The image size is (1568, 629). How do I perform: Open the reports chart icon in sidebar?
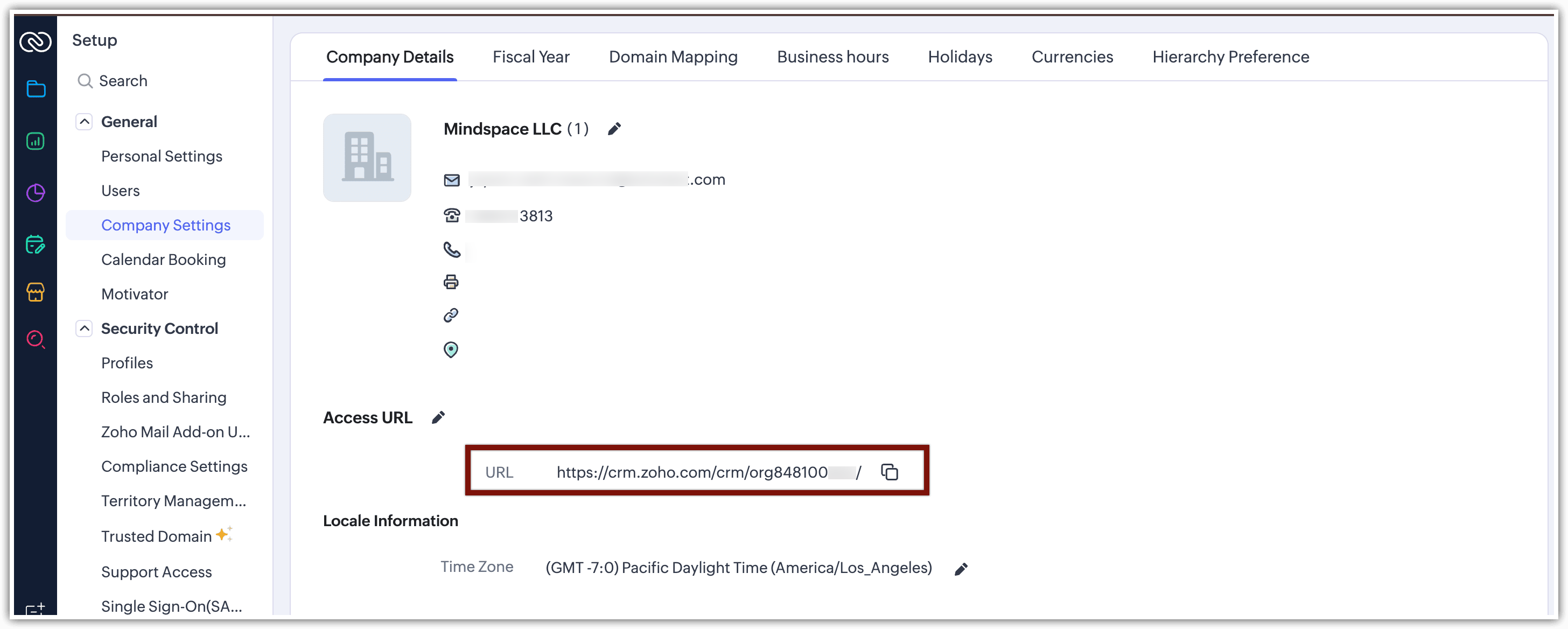[36, 141]
